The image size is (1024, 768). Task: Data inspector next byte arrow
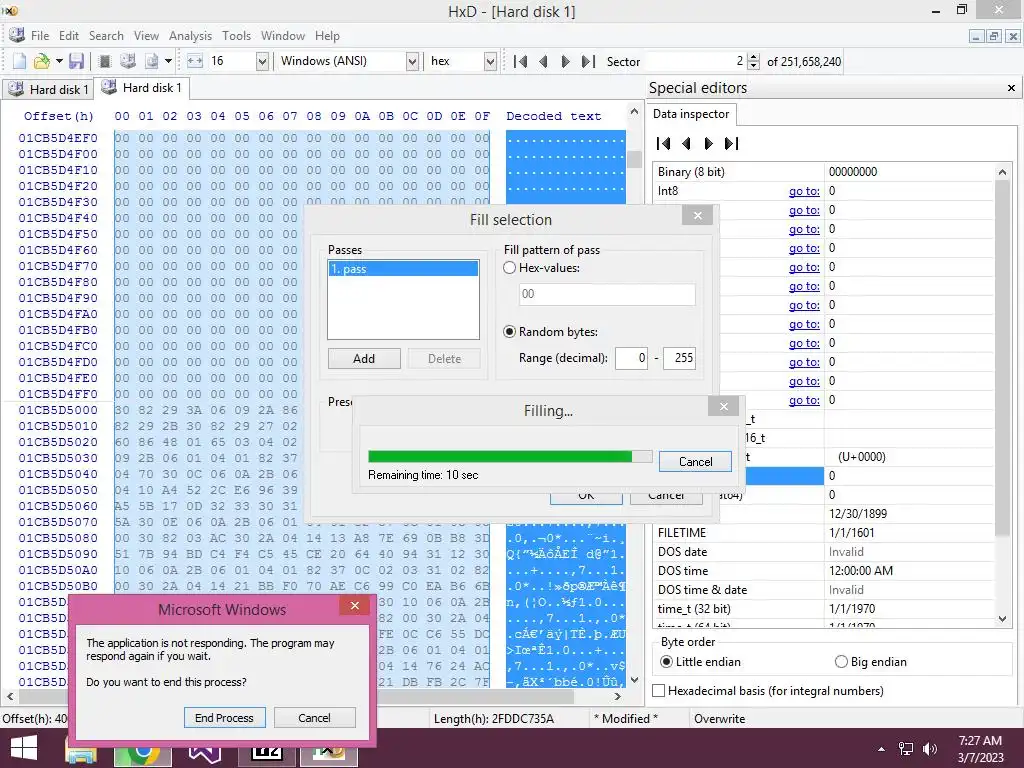click(x=709, y=144)
